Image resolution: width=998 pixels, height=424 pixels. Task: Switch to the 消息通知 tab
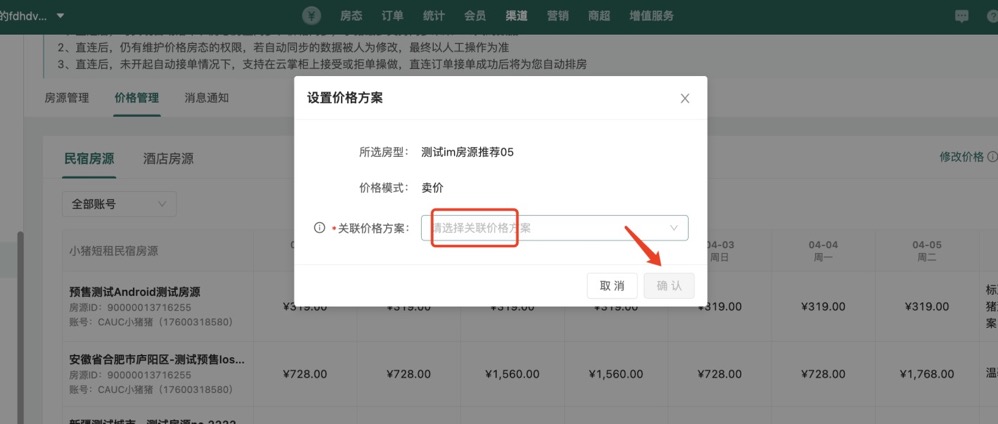click(x=207, y=98)
